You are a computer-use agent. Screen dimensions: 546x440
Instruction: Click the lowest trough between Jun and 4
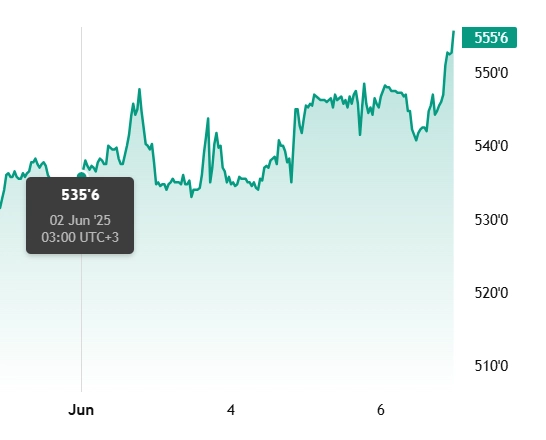192,197
